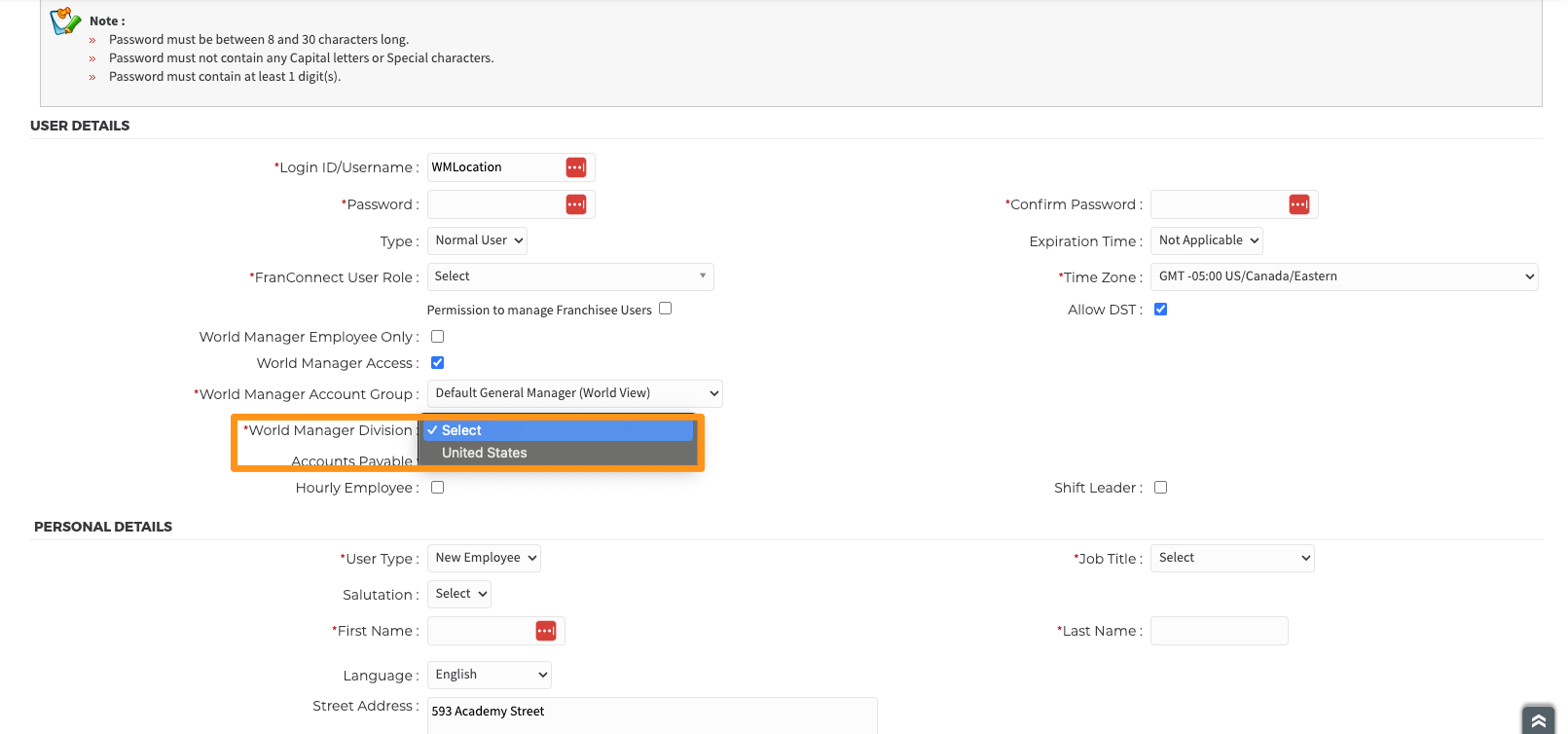Enable the Shift Leader checkbox
Viewport: 1568px width, 734px height.
click(1161, 488)
